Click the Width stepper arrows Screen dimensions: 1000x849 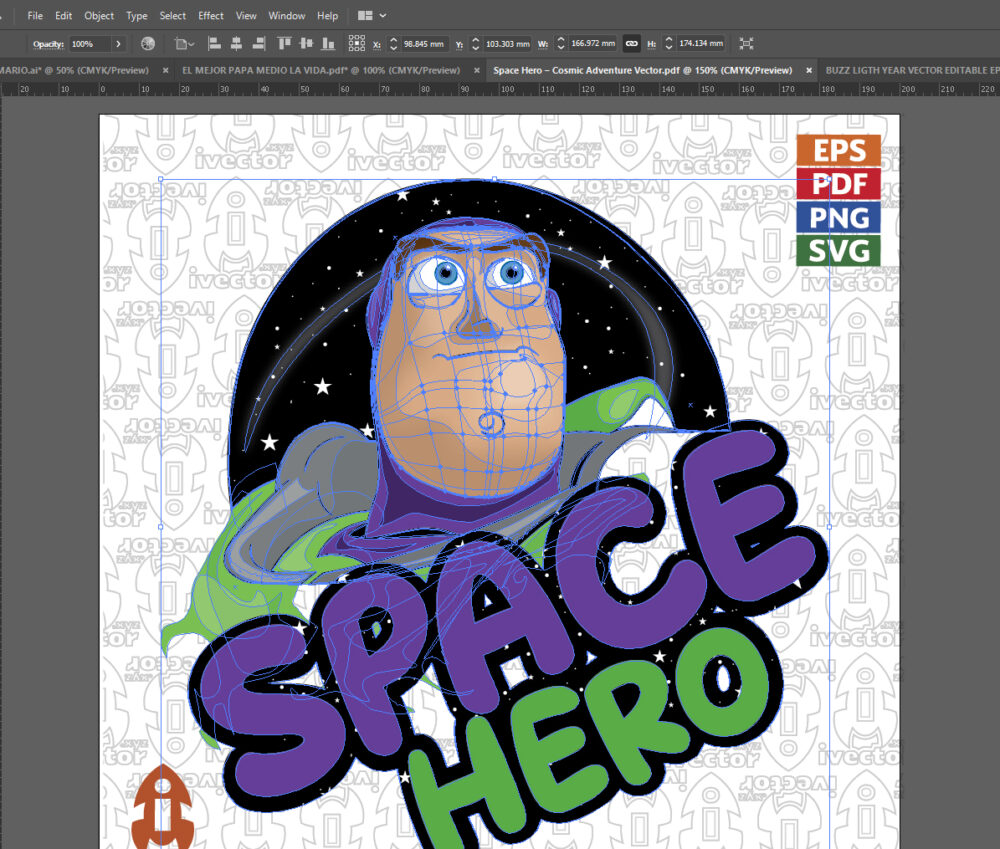pos(561,44)
